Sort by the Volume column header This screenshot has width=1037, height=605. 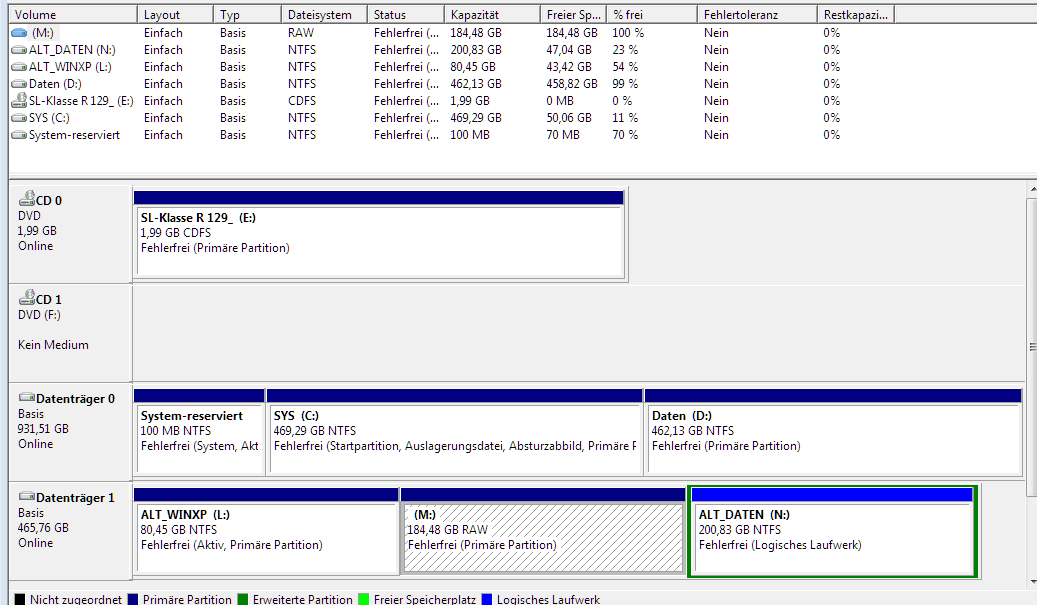click(73, 15)
